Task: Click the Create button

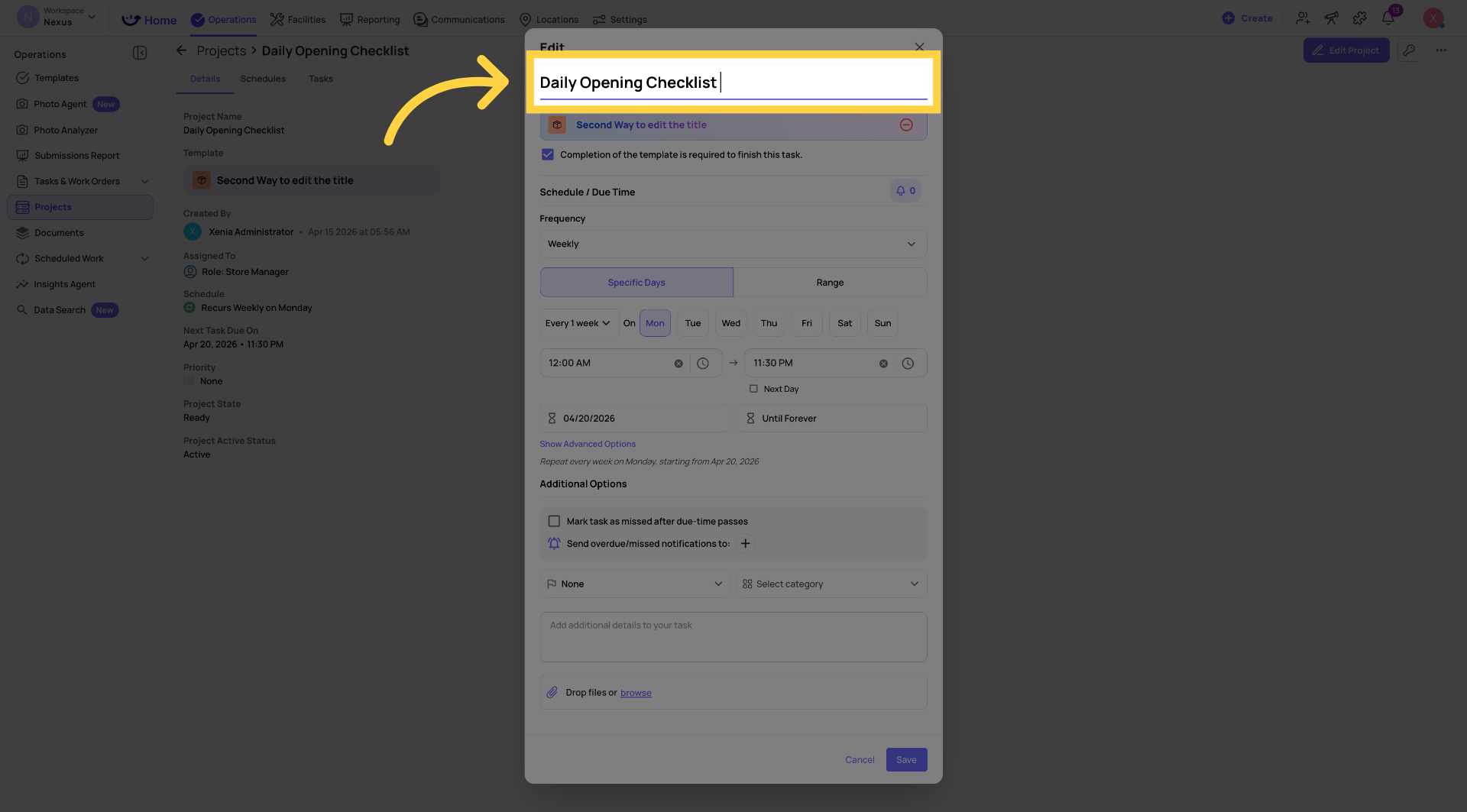Action: pyautogui.click(x=1247, y=18)
